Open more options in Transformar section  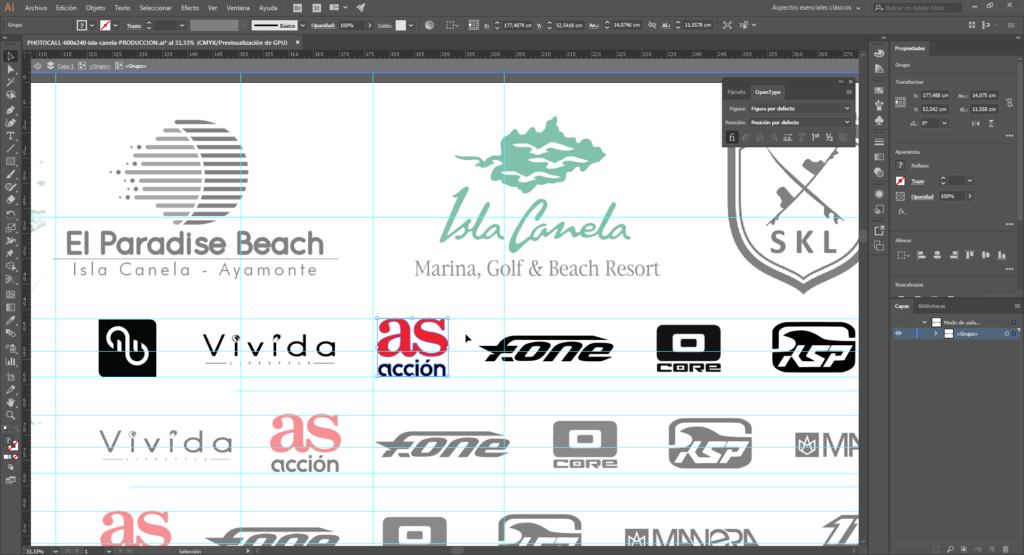pyautogui.click(x=1010, y=136)
